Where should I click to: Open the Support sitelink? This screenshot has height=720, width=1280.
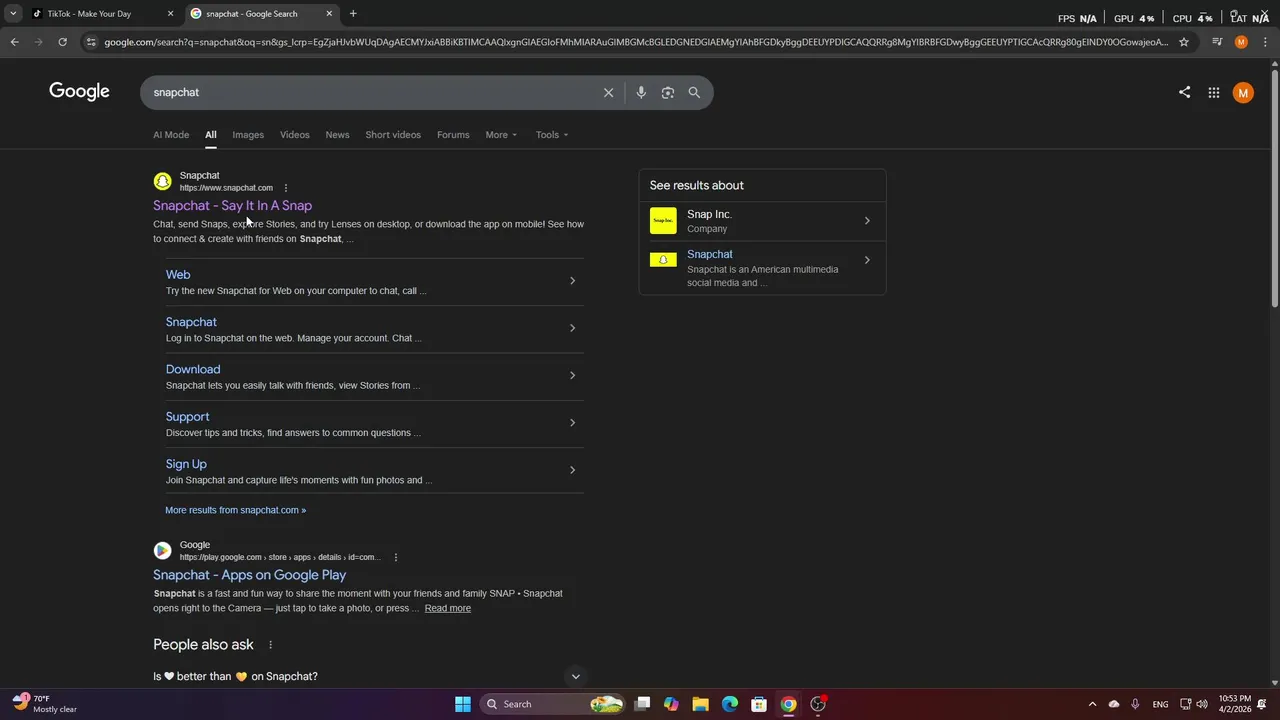[187, 417]
